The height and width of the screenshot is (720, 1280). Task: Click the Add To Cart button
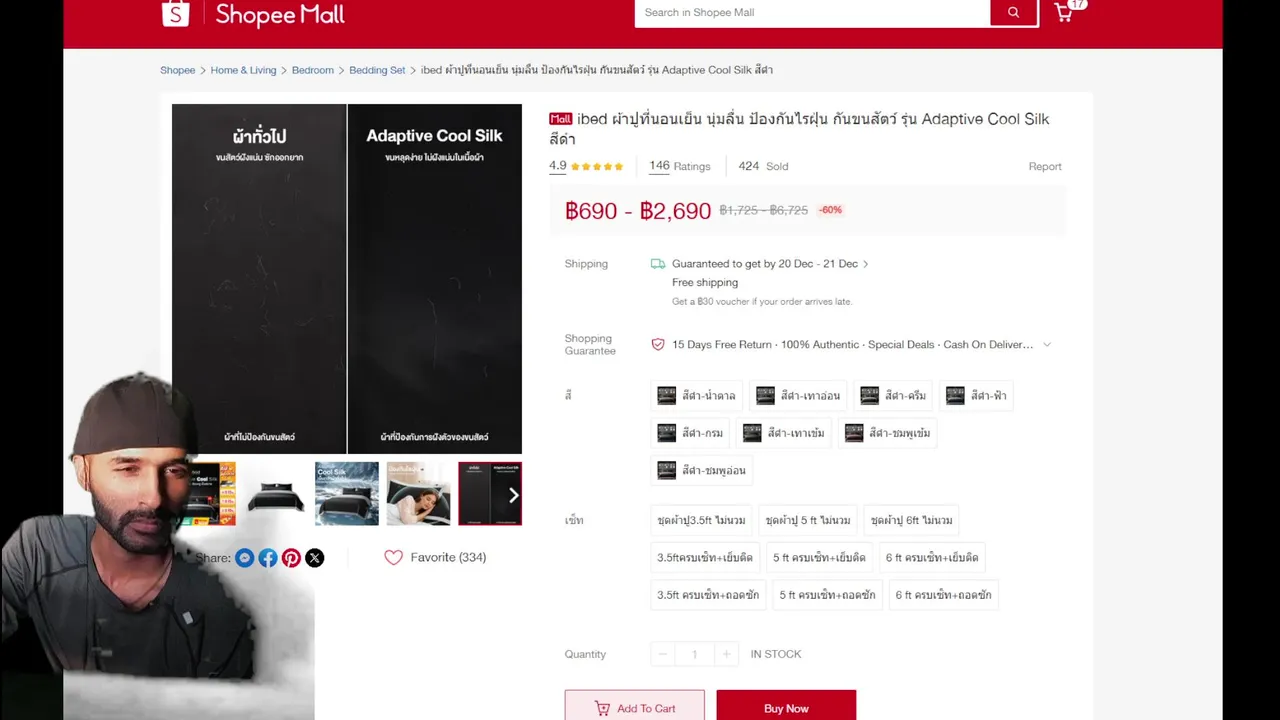(634, 707)
